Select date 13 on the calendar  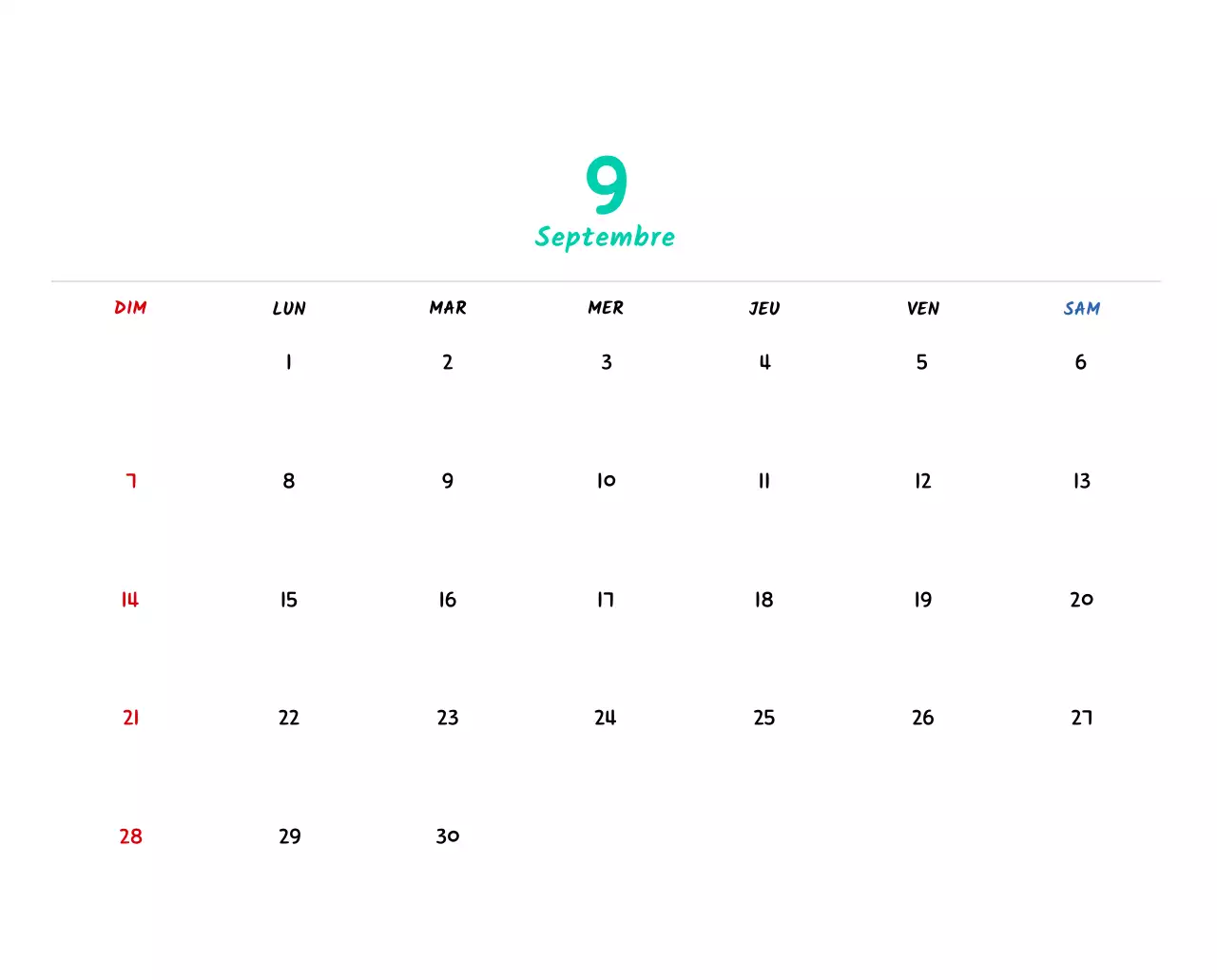[1081, 480]
